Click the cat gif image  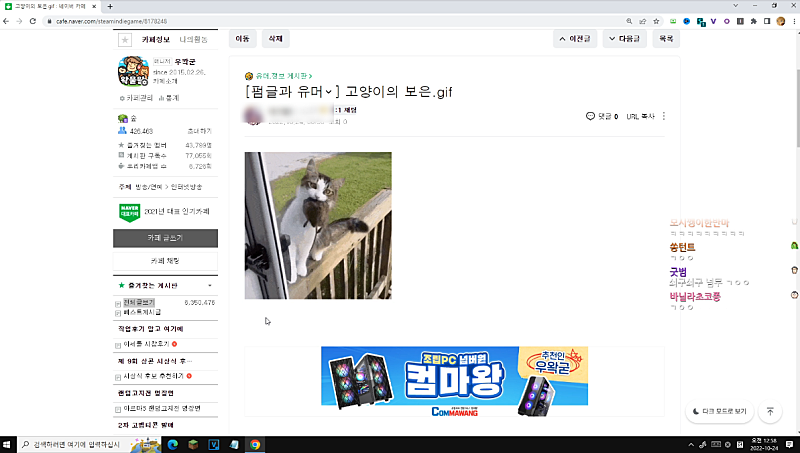(318, 225)
